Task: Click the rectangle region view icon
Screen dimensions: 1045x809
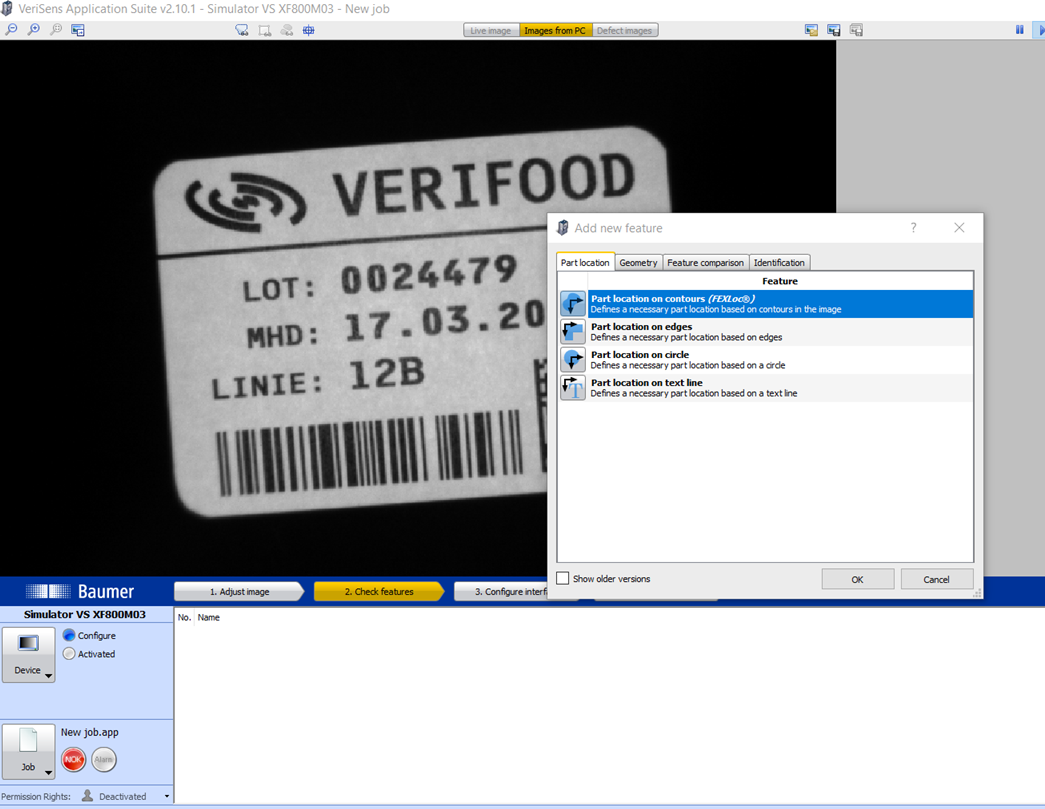Action: pos(265,30)
